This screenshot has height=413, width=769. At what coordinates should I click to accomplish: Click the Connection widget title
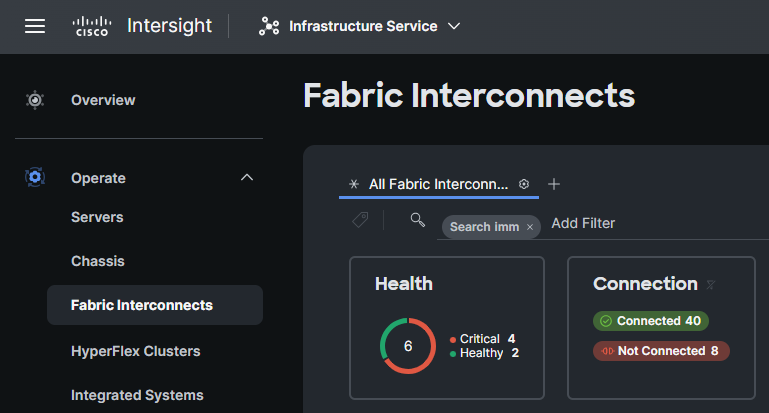(x=645, y=284)
